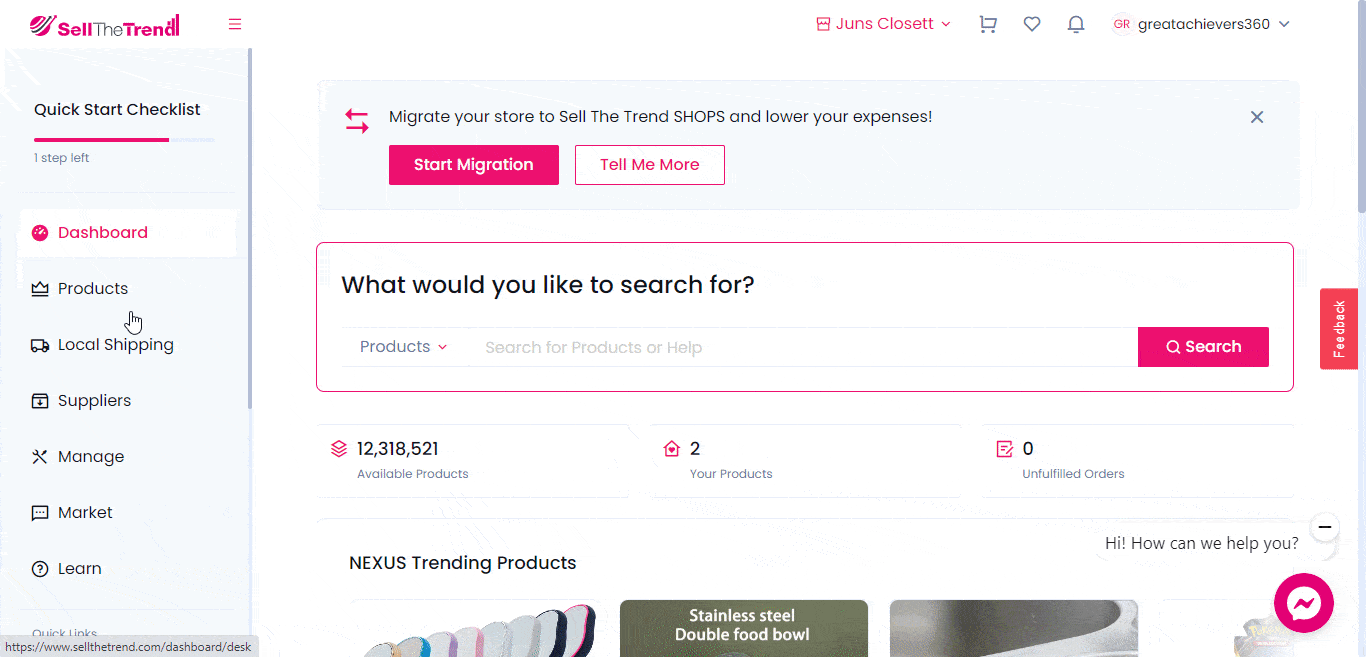Toggle the hamburger sidebar menu
The image size is (1366, 657).
[235, 24]
